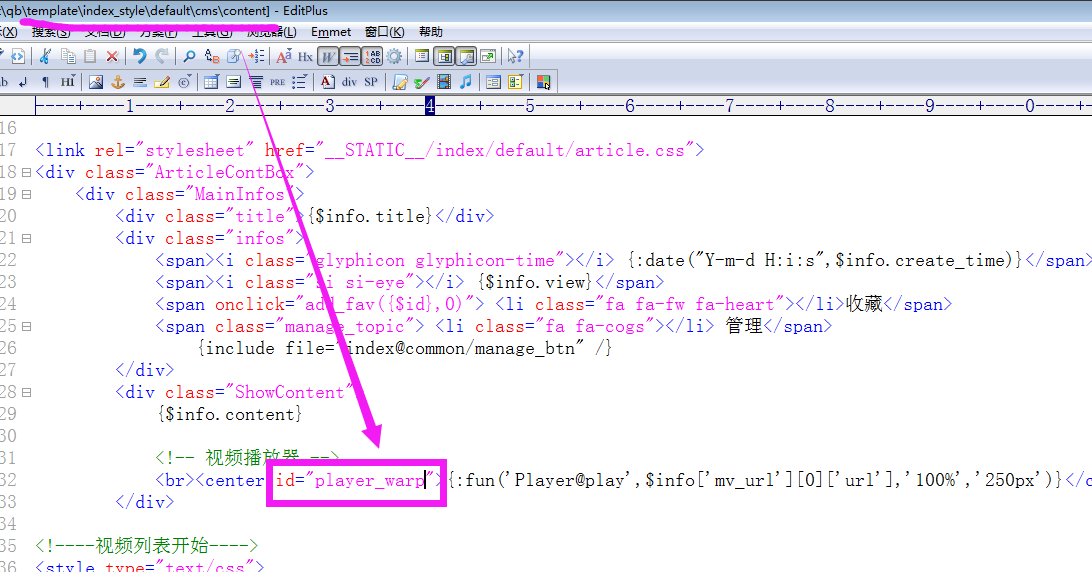This screenshot has width=1092, height=572.
Task: Click the full screen window icon
Action: pyautogui.click(x=488, y=56)
